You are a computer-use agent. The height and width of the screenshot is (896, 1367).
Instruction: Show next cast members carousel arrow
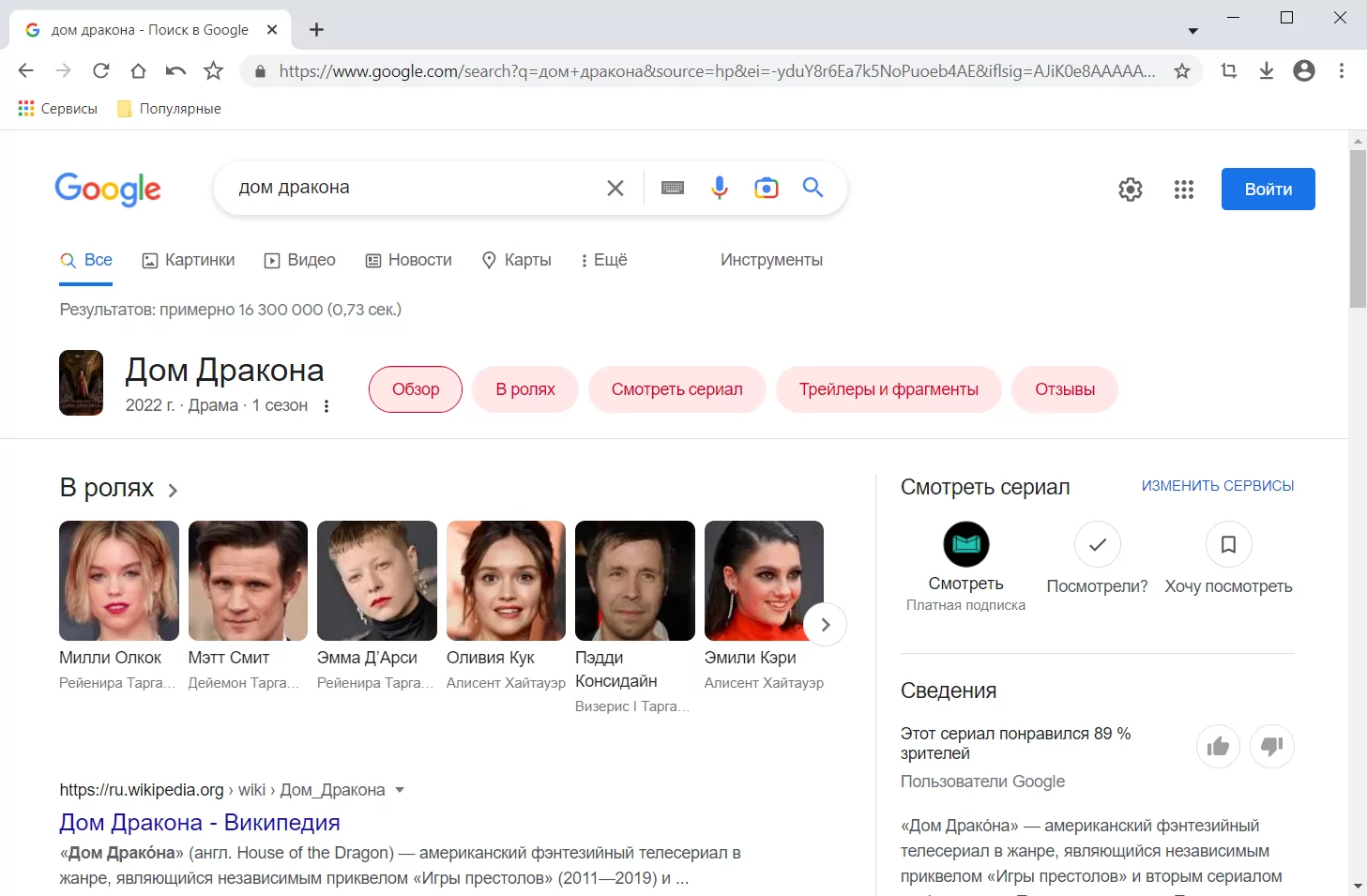(x=826, y=625)
